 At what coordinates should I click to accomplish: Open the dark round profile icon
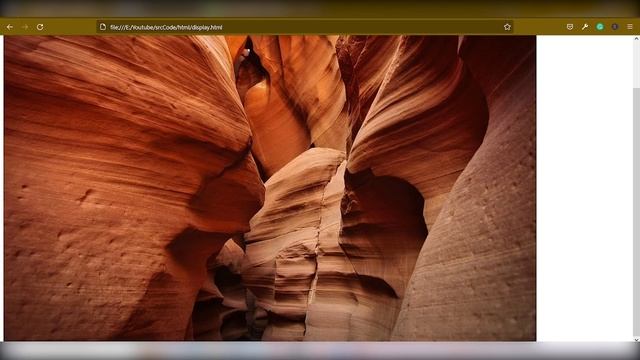[615, 27]
